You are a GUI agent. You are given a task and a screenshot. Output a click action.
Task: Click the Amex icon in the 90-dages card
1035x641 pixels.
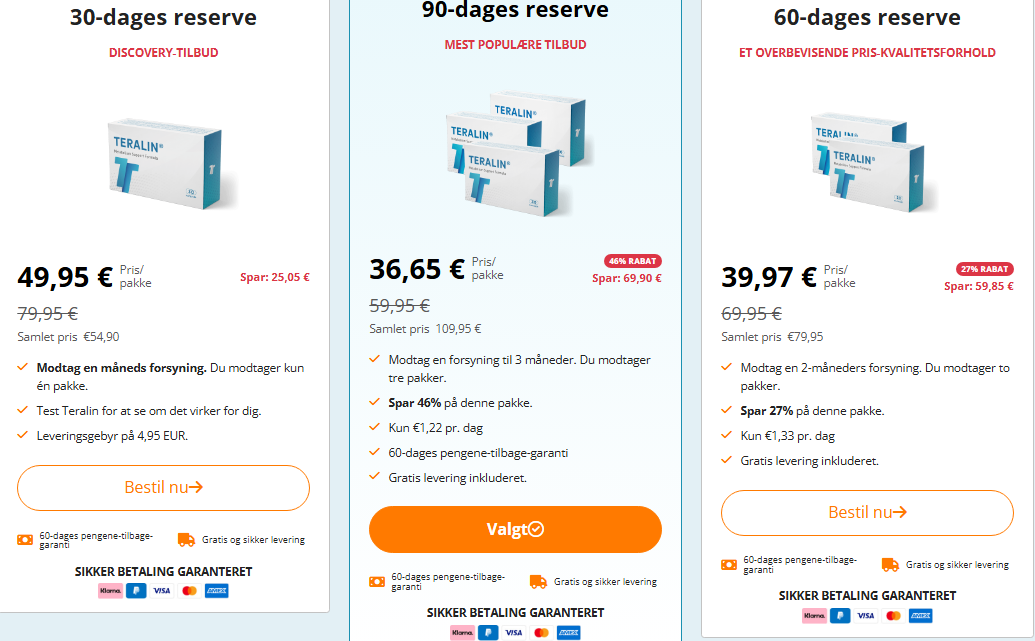[x=568, y=632]
